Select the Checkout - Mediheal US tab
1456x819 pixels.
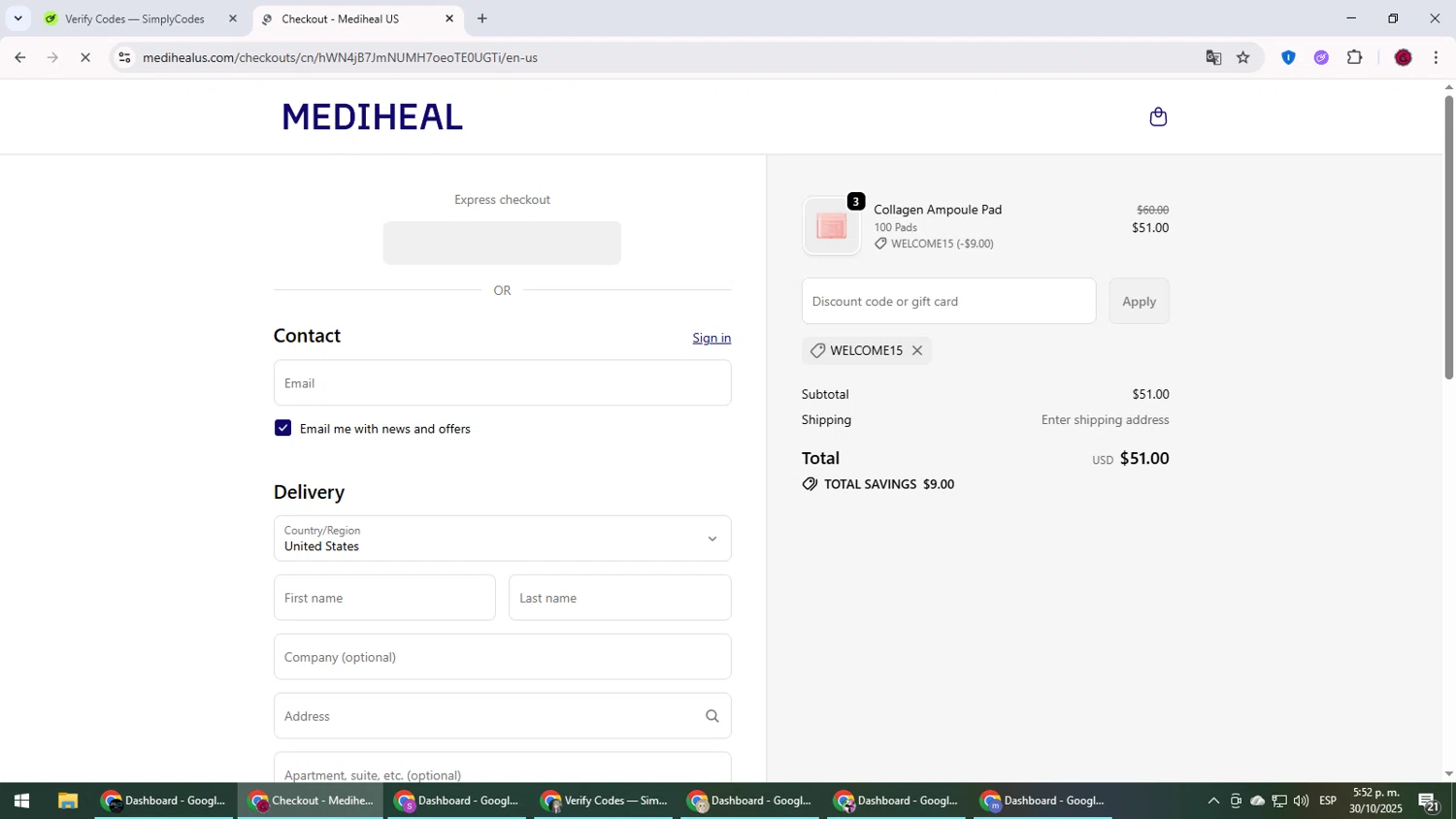(358, 18)
